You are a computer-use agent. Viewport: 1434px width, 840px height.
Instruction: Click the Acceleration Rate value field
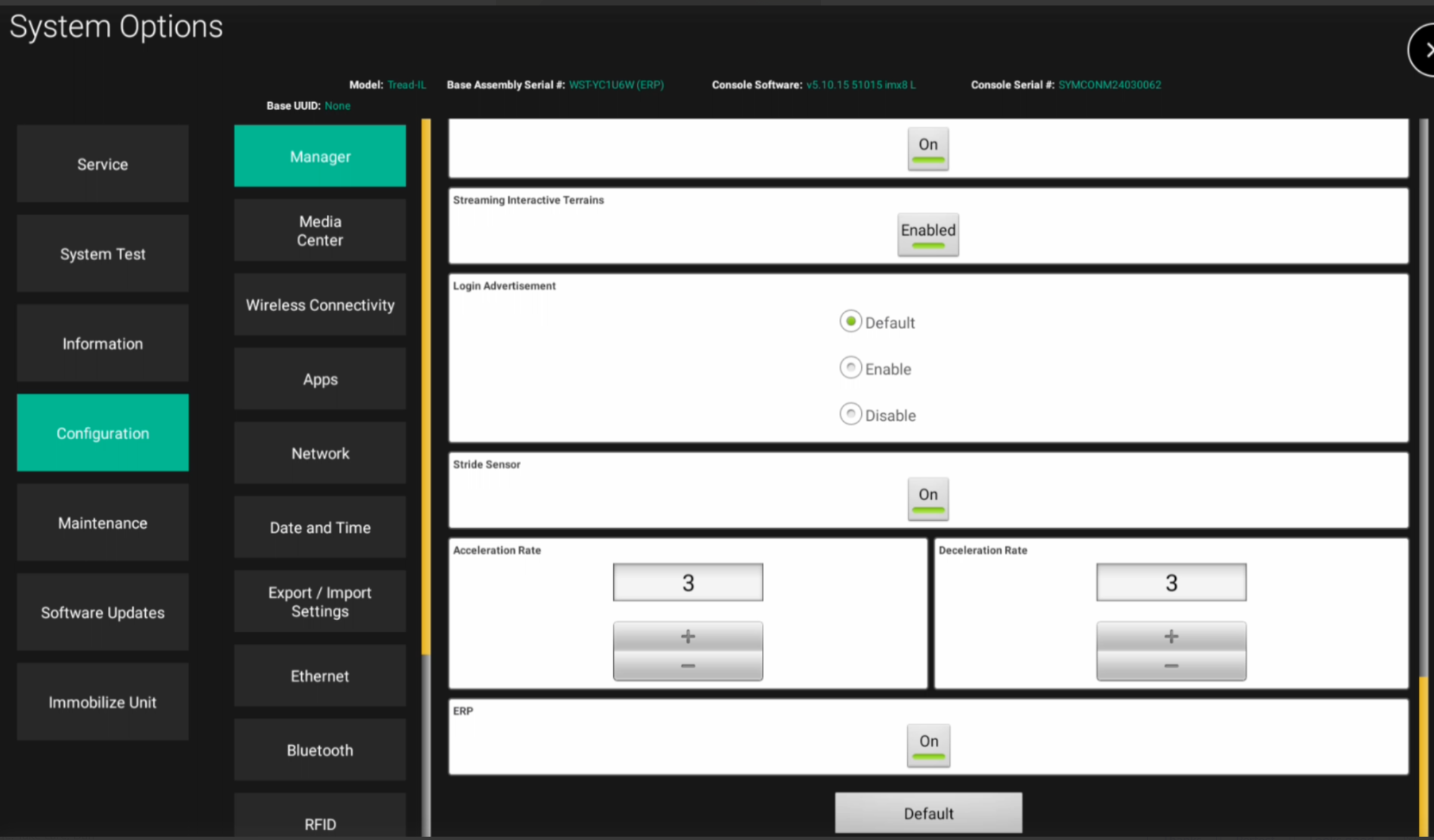[x=687, y=582]
